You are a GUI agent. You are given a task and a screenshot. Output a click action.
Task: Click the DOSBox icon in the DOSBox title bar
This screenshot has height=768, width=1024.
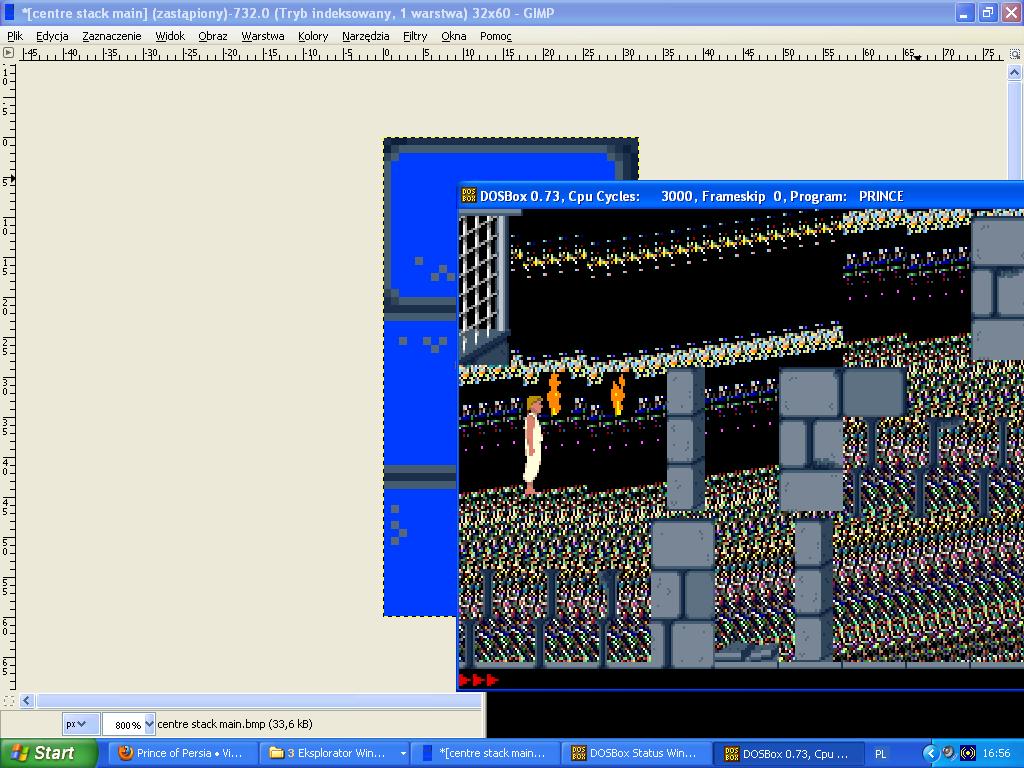pyautogui.click(x=469, y=195)
